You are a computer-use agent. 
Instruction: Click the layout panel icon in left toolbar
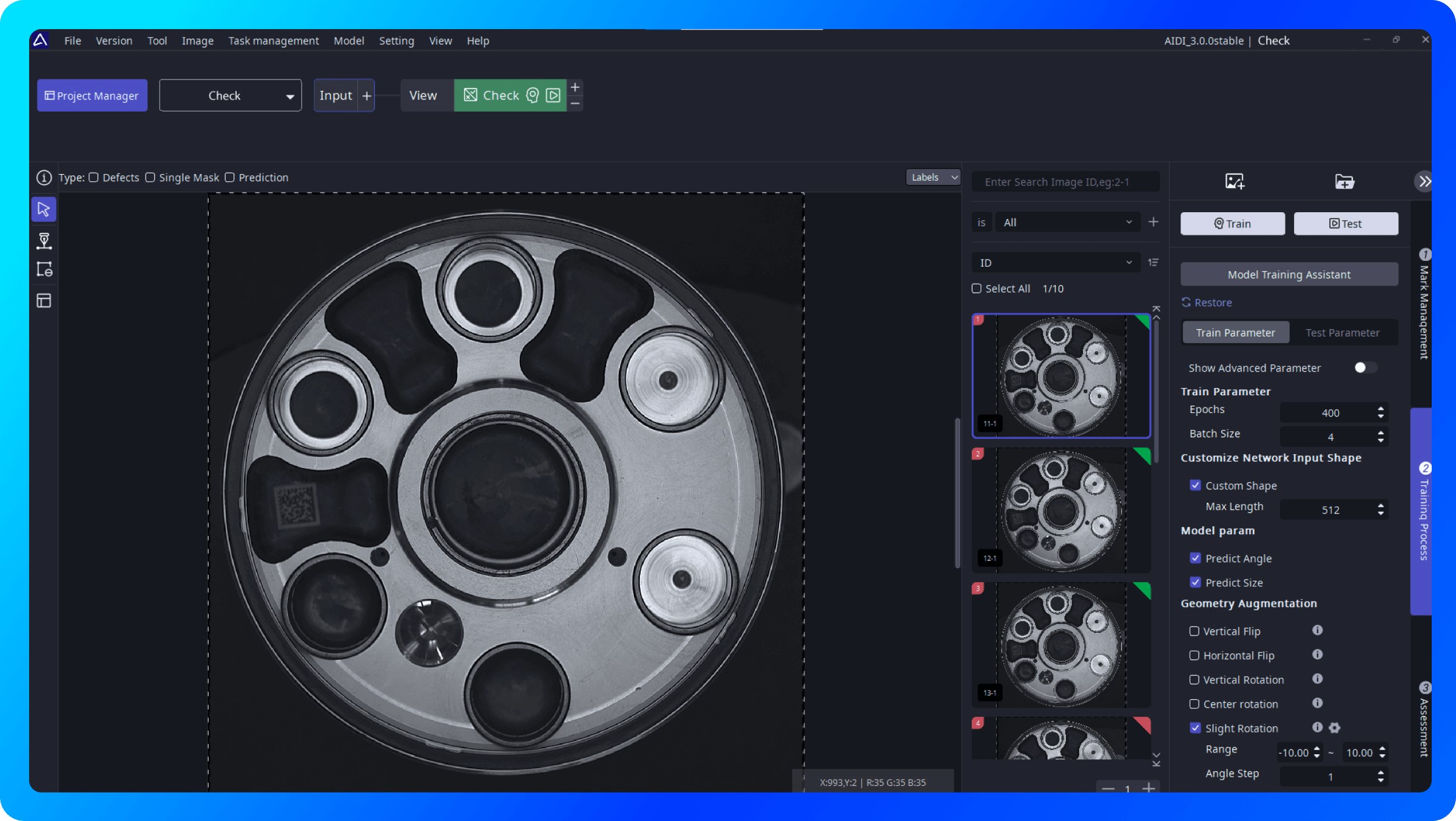tap(44, 301)
